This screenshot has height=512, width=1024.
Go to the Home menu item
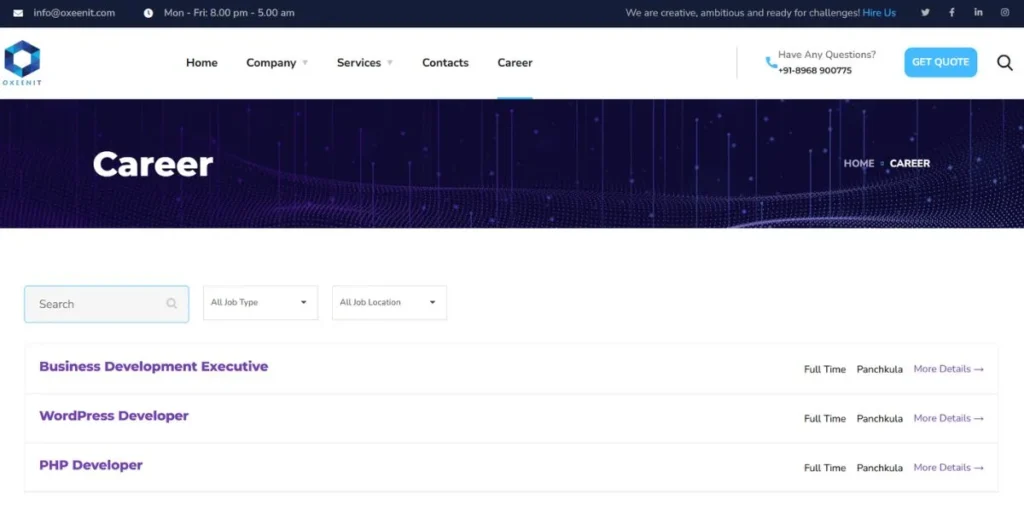point(201,63)
